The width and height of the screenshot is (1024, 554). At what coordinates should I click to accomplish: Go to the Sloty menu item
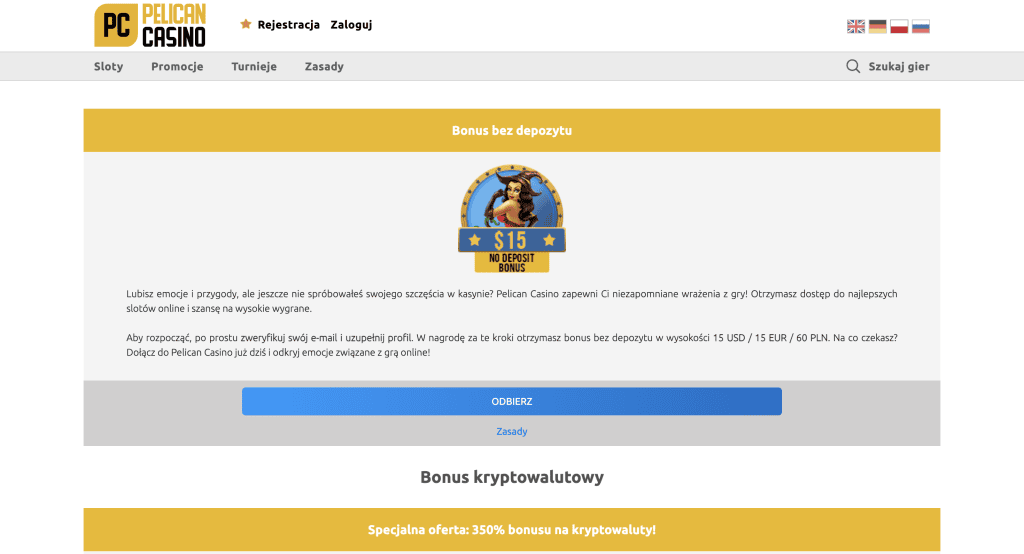click(x=108, y=66)
